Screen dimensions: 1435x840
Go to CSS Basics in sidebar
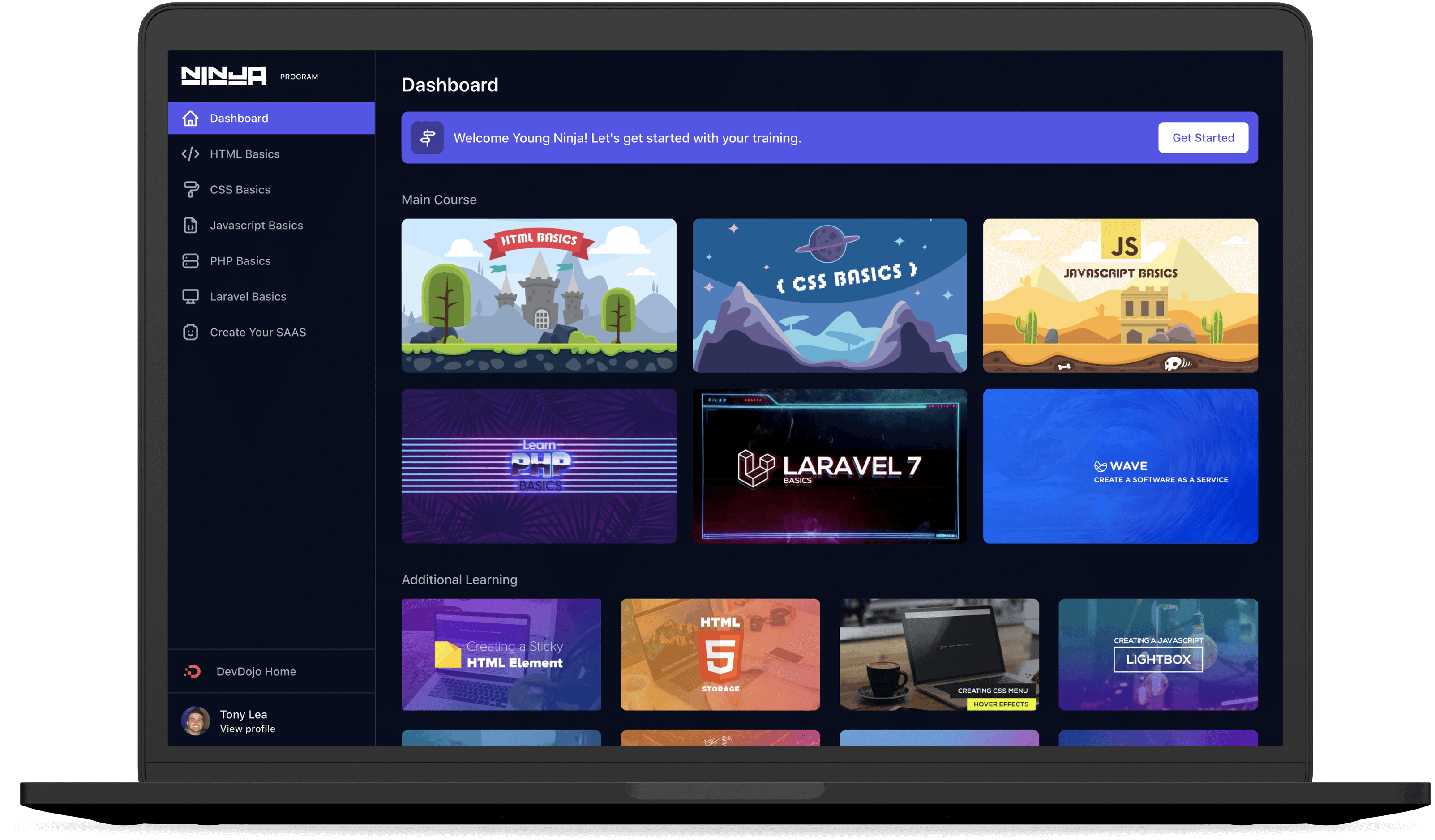coord(271,189)
